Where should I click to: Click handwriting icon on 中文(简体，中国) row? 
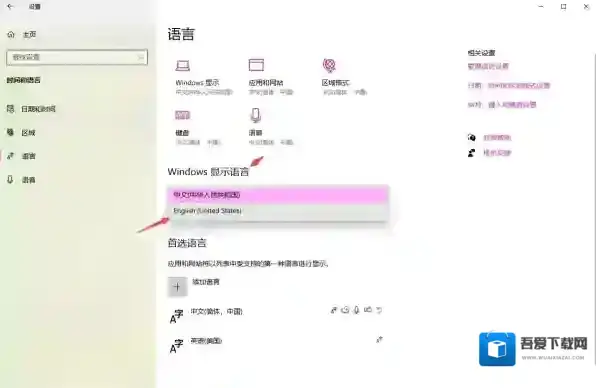(368, 310)
